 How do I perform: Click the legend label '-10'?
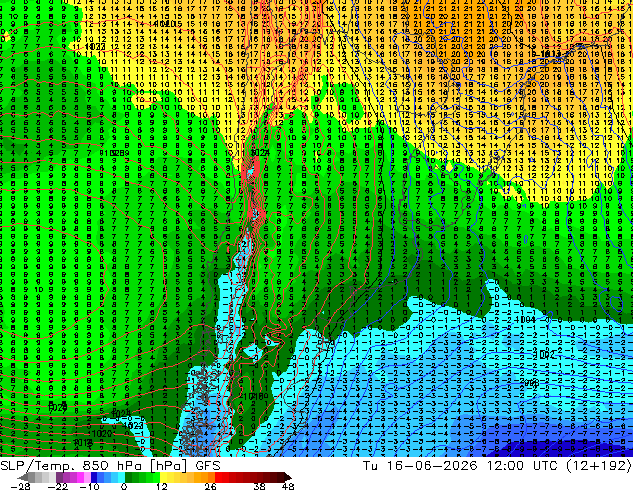pos(89,486)
